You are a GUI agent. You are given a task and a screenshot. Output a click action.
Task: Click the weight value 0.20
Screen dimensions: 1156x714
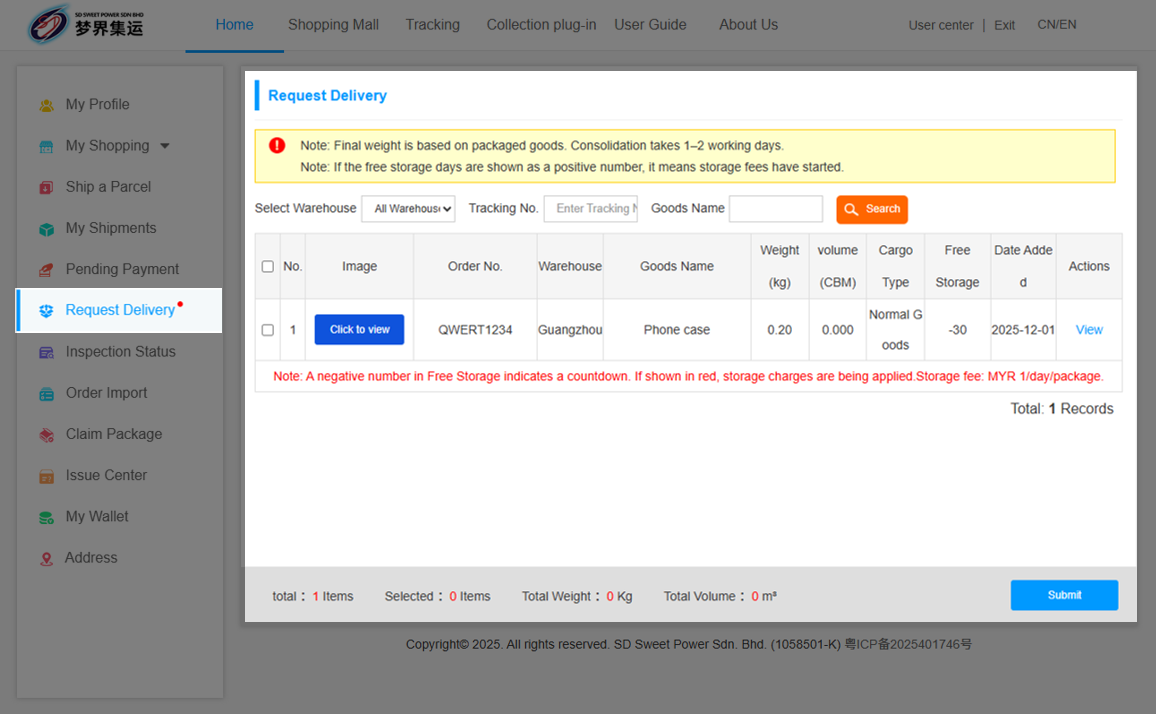779,330
